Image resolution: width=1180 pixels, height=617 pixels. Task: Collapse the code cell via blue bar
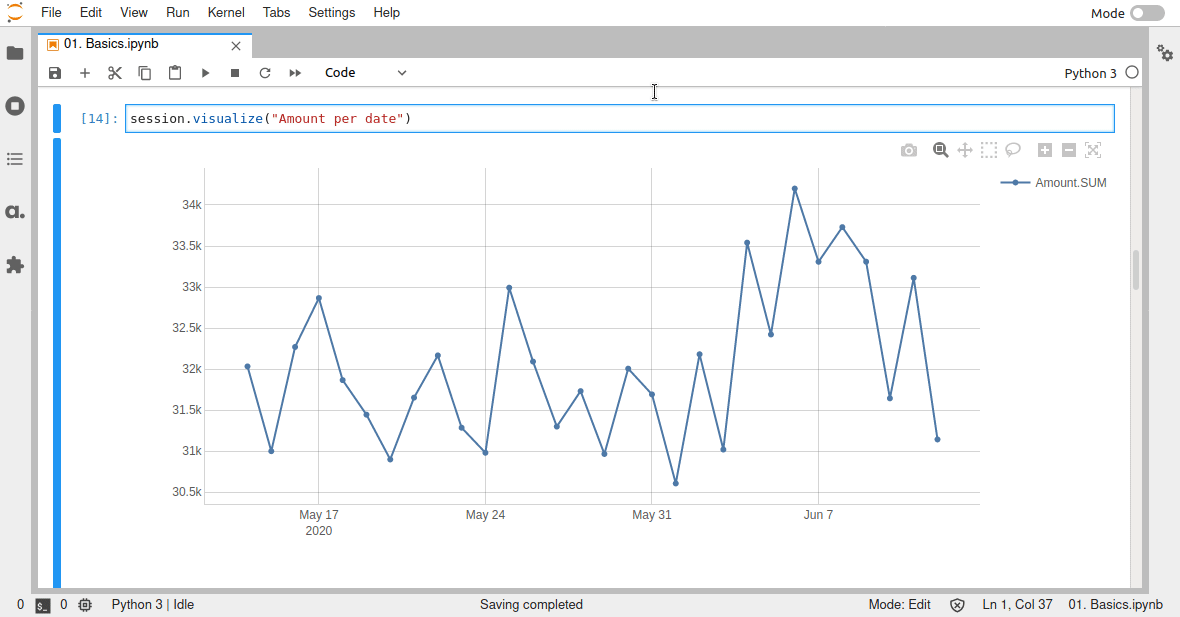[57, 119]
